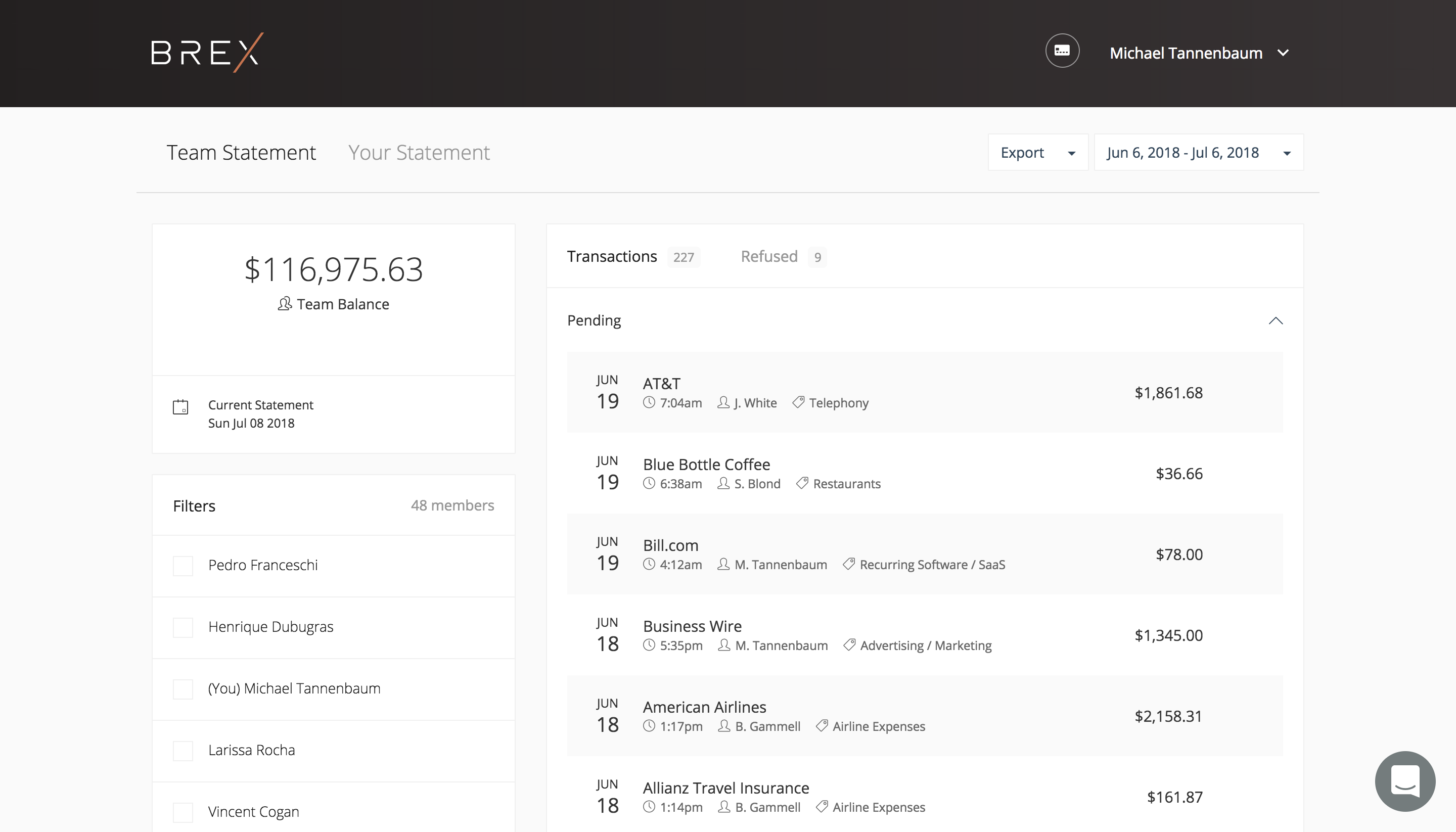Click the $116,975.63 team balance amount
Viewport: 1456px width, 832px height.
click(x=334, y=269)
